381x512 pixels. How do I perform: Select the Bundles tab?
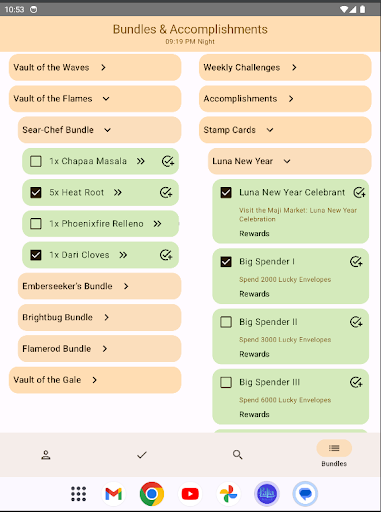334,453
